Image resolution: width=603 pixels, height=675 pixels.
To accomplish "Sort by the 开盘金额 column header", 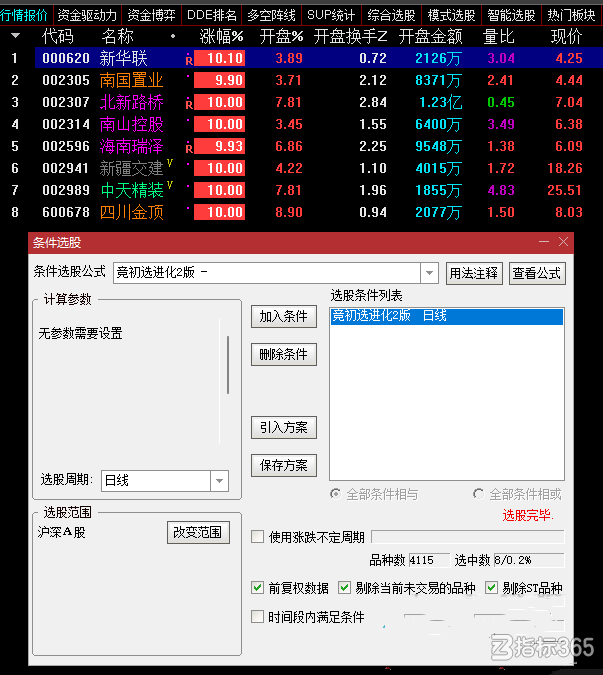I will coord(430,37).
